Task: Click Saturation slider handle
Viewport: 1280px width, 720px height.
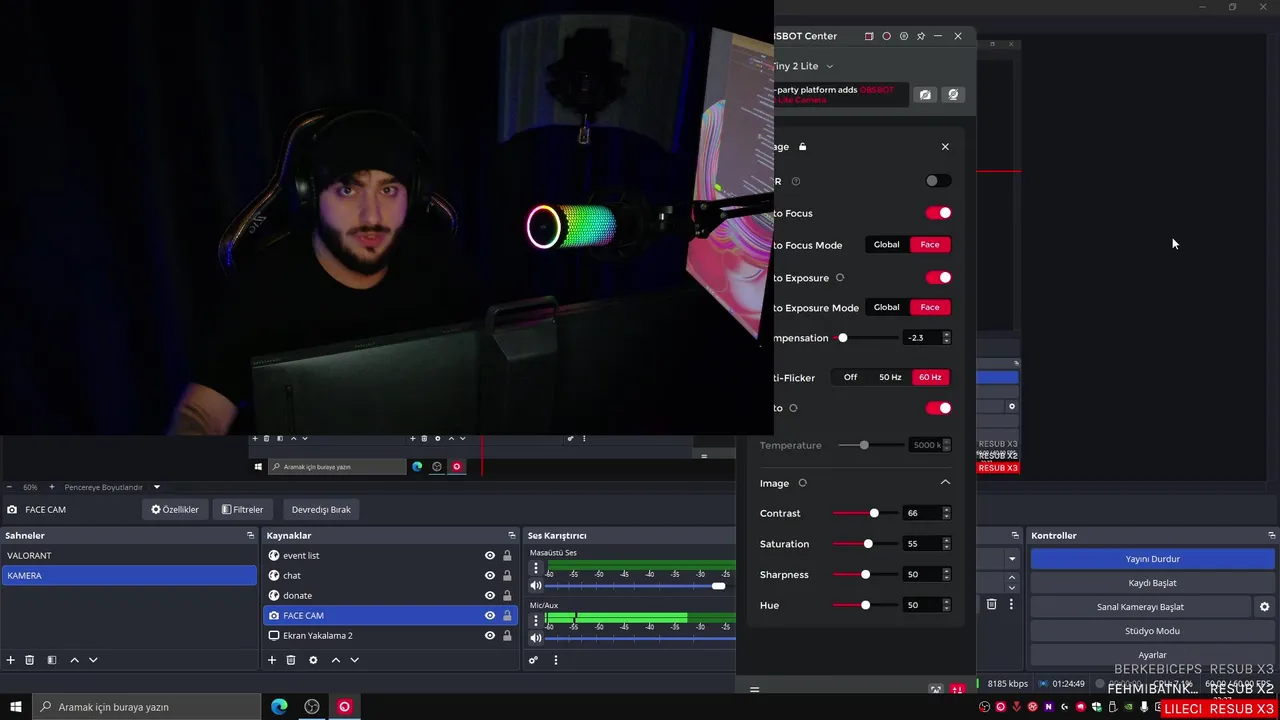Action: [x=868, y=544]
